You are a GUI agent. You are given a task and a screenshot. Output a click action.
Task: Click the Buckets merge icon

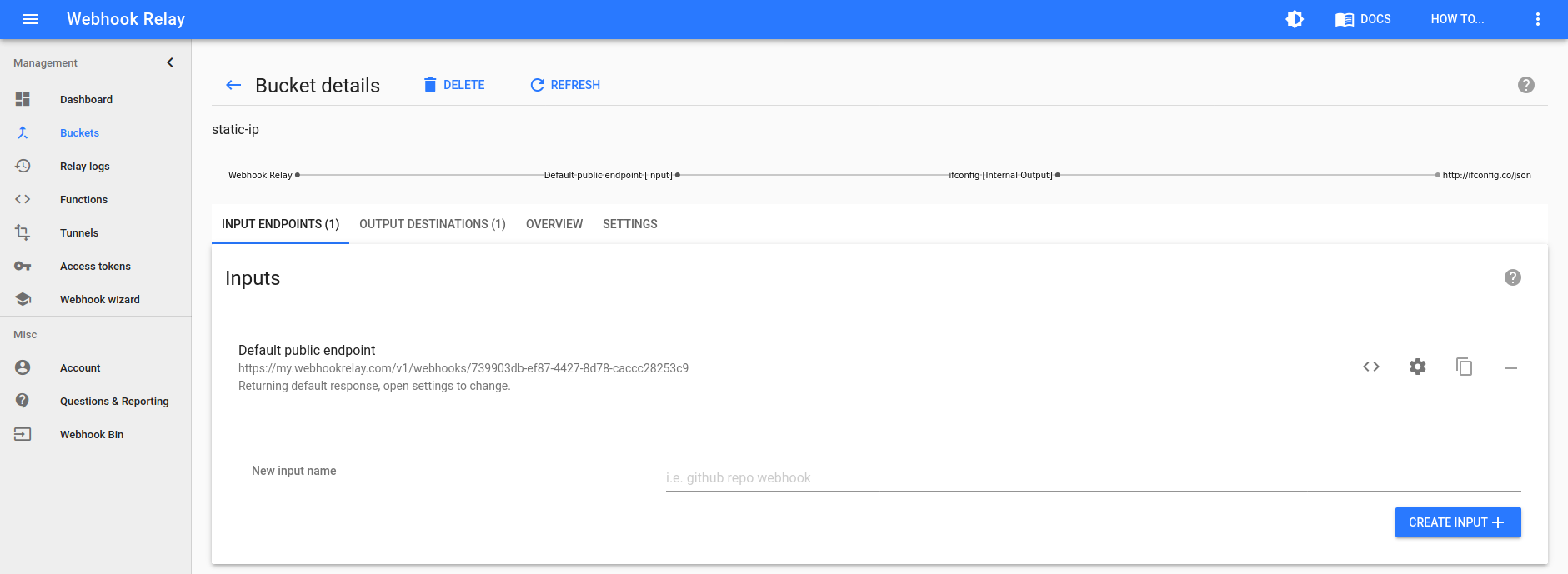click(23, 132)
